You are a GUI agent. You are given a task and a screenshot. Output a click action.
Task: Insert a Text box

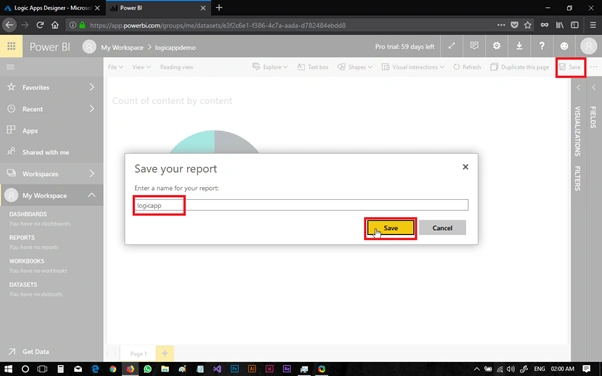(x=313, y=67)
